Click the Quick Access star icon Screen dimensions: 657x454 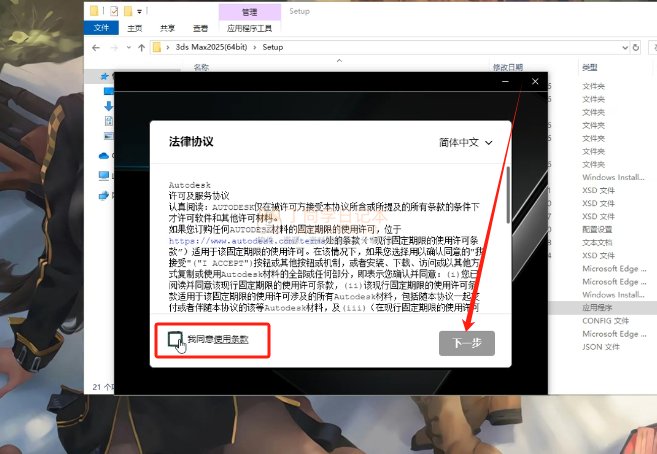[105, 76]
